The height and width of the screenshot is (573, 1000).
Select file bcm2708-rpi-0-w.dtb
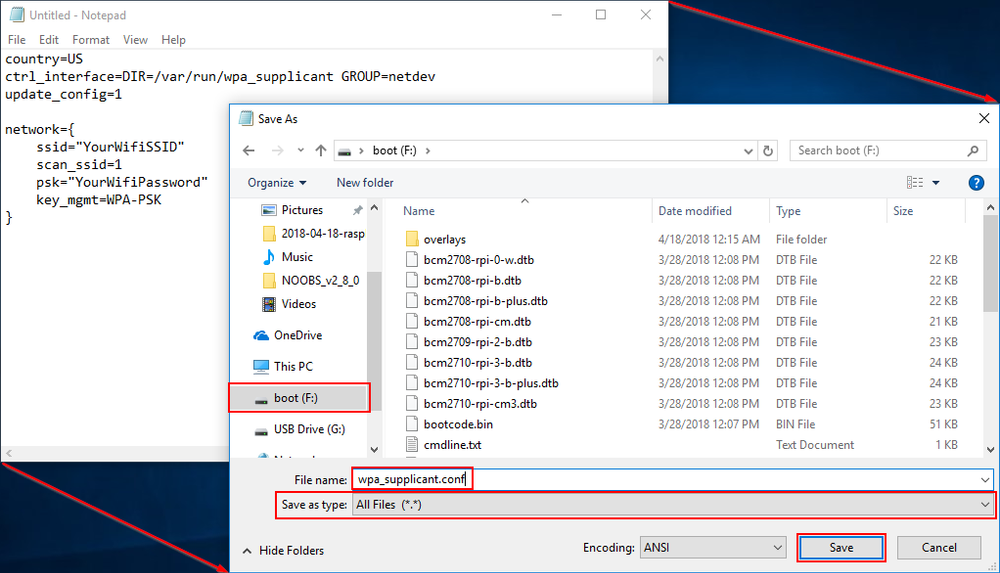471,260
